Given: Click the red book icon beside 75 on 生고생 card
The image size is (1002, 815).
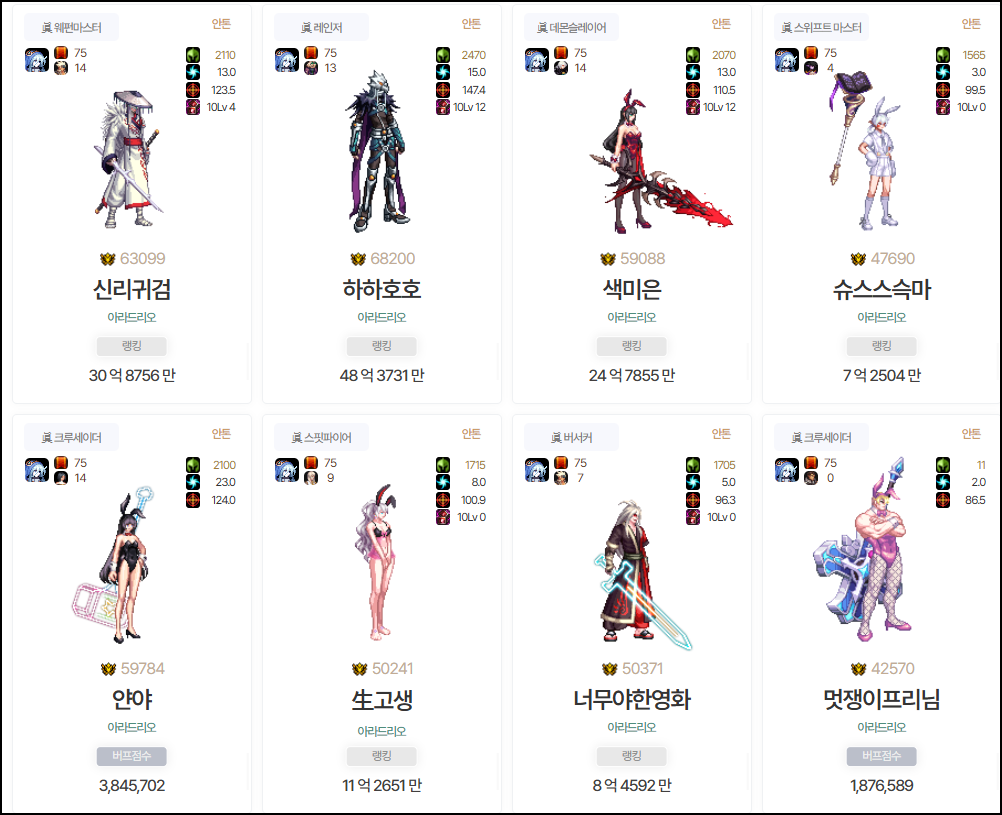Looking at the screenshot, I should (x=311, y=463).
